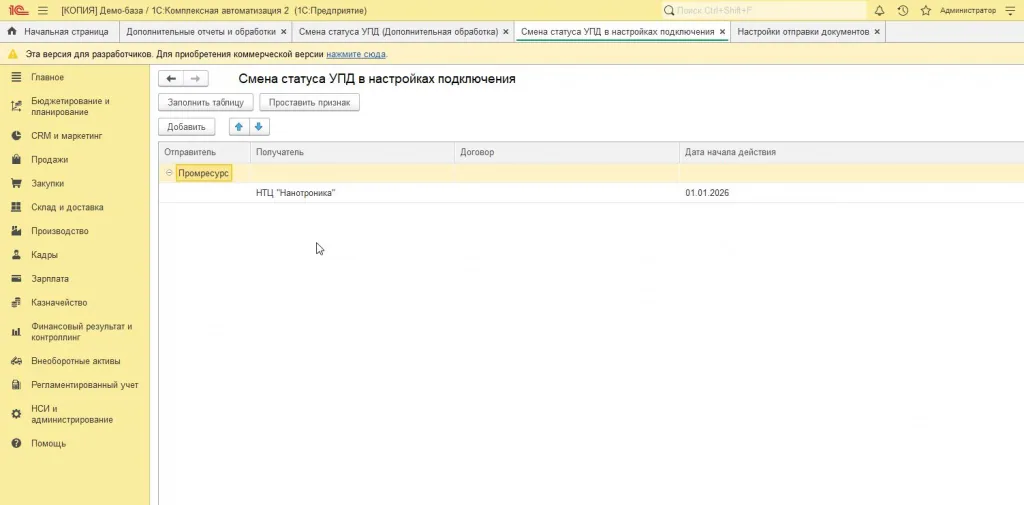Click the Внеоборотные активы car icon
The width and height of the screenshot is (1024, 505).
17,361
